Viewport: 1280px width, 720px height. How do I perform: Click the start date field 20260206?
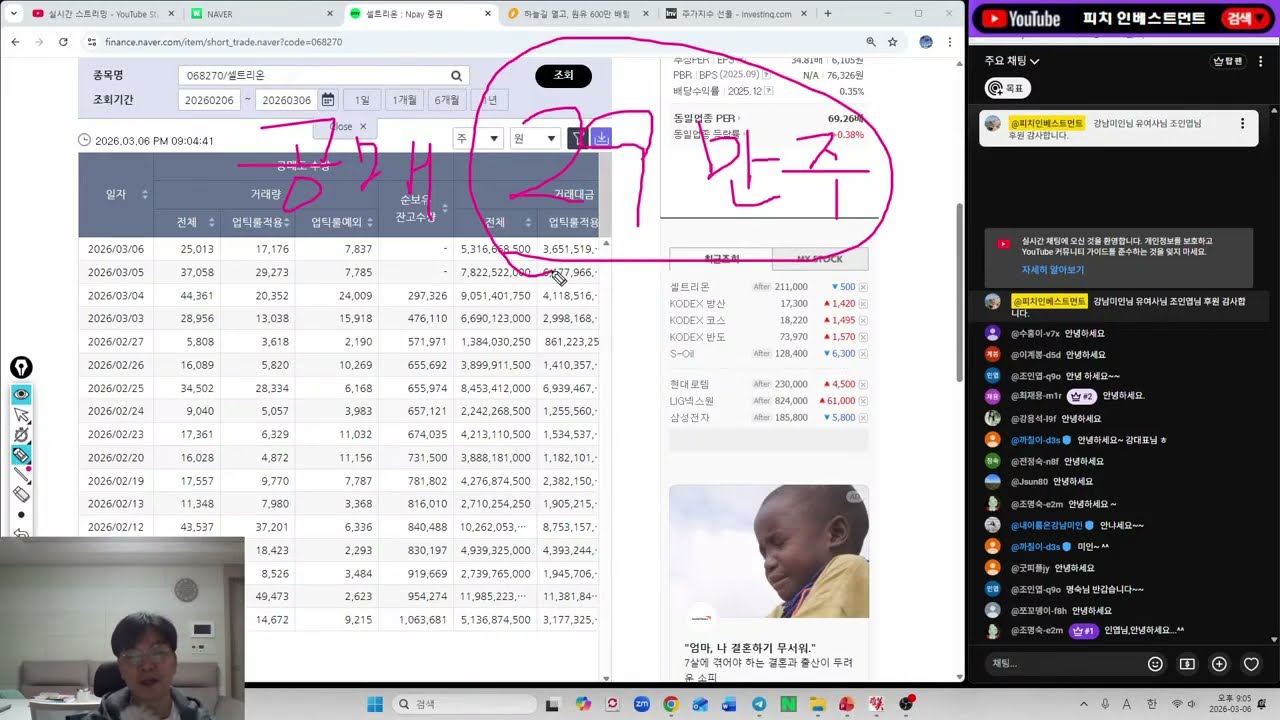(x=210, y=100)
